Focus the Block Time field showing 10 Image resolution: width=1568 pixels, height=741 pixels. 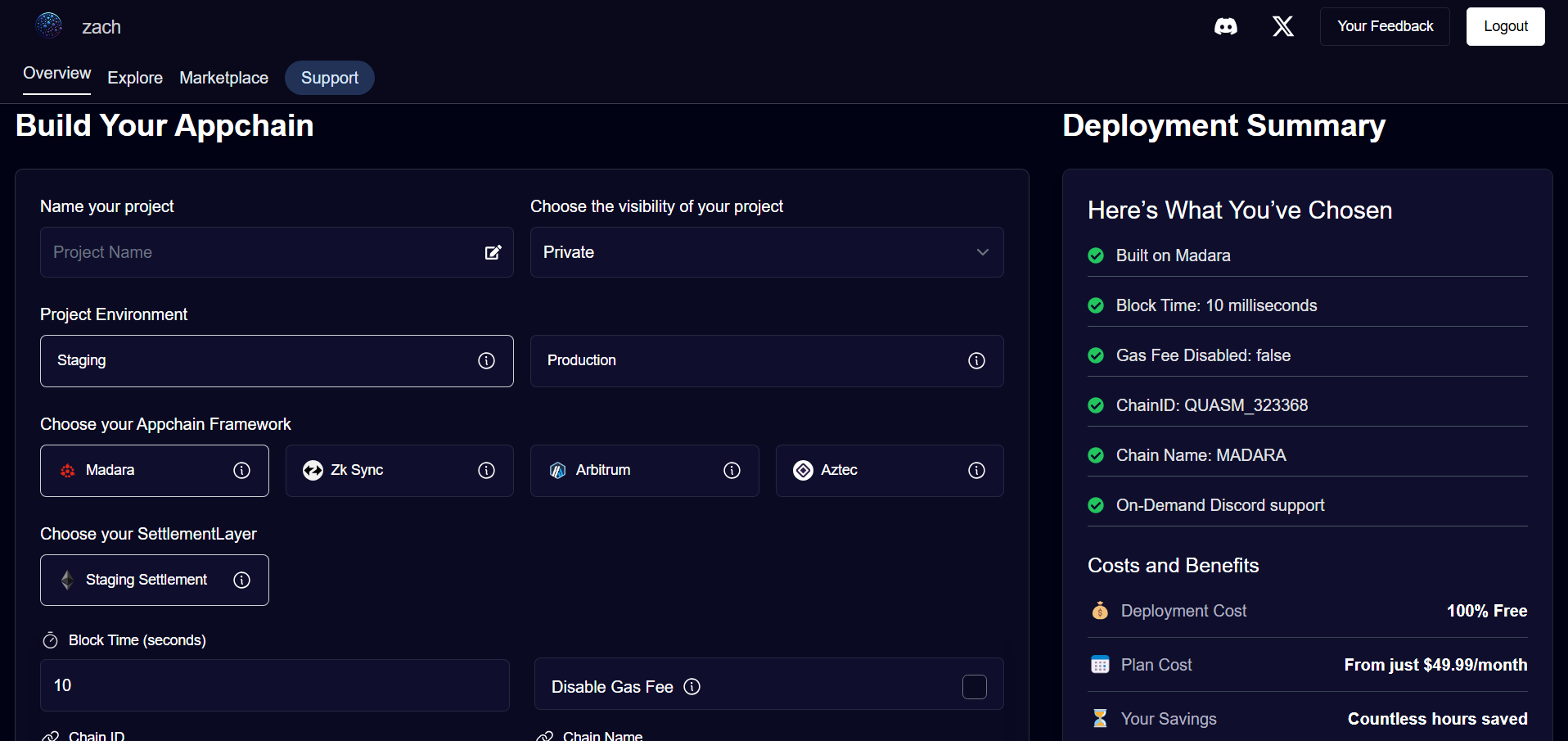tap(275, 685)
